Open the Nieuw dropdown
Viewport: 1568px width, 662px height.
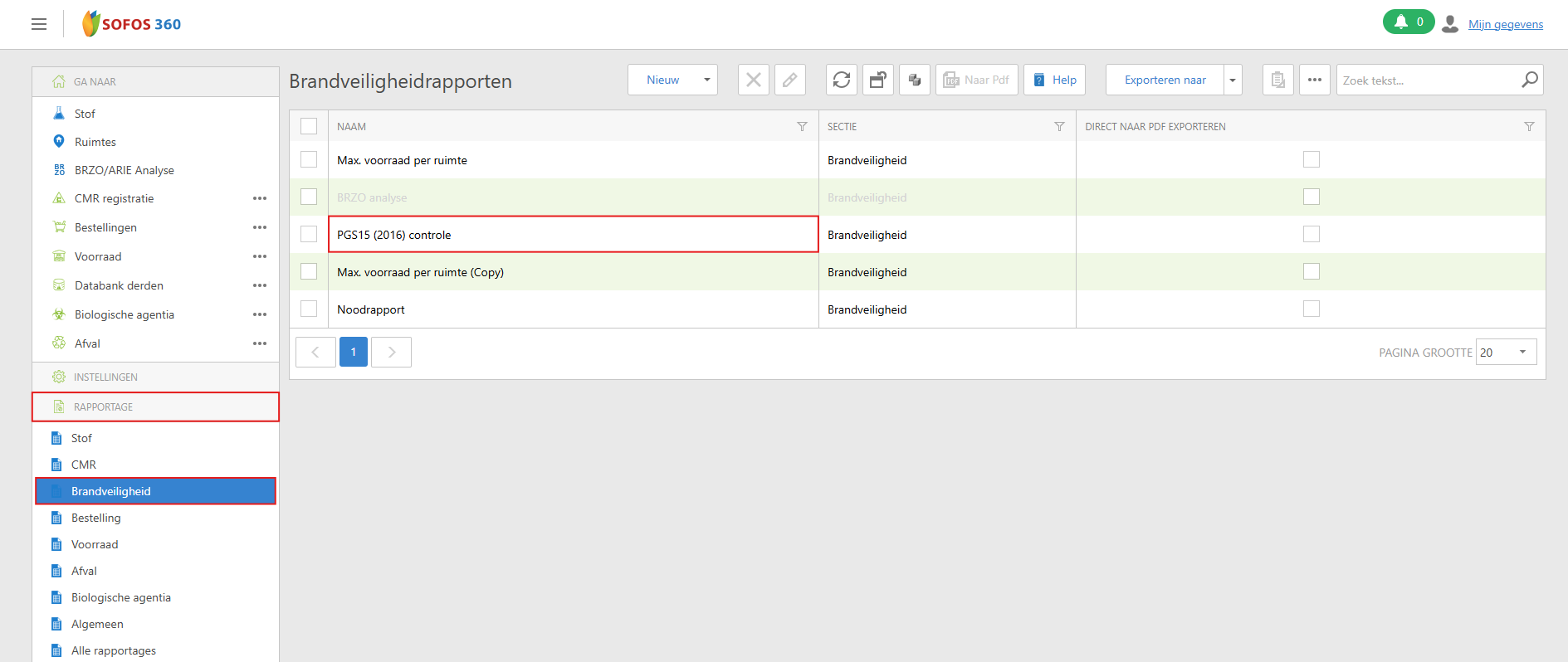coord(706,80)
